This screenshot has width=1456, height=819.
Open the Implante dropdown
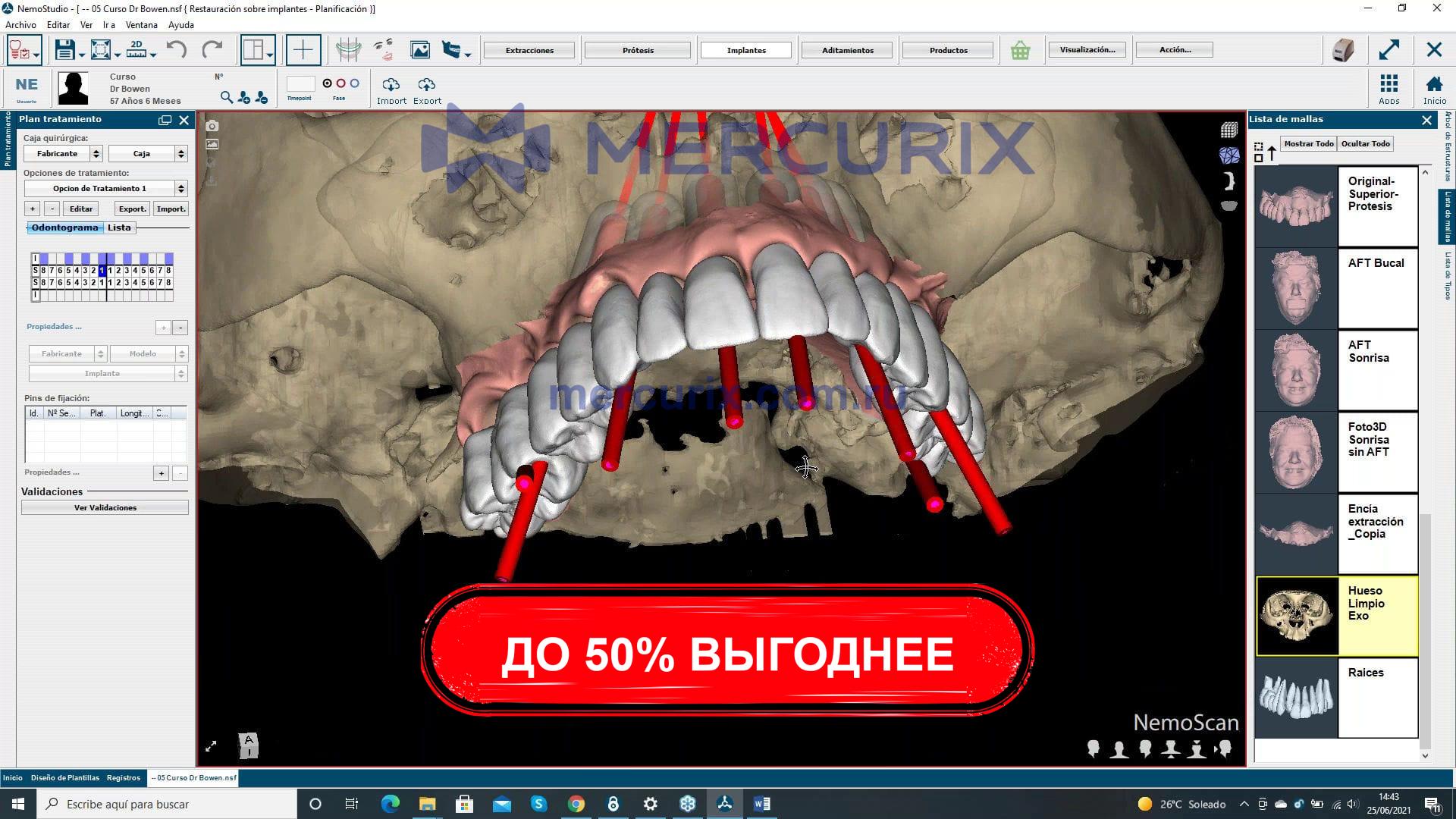[x=108, y=374]
